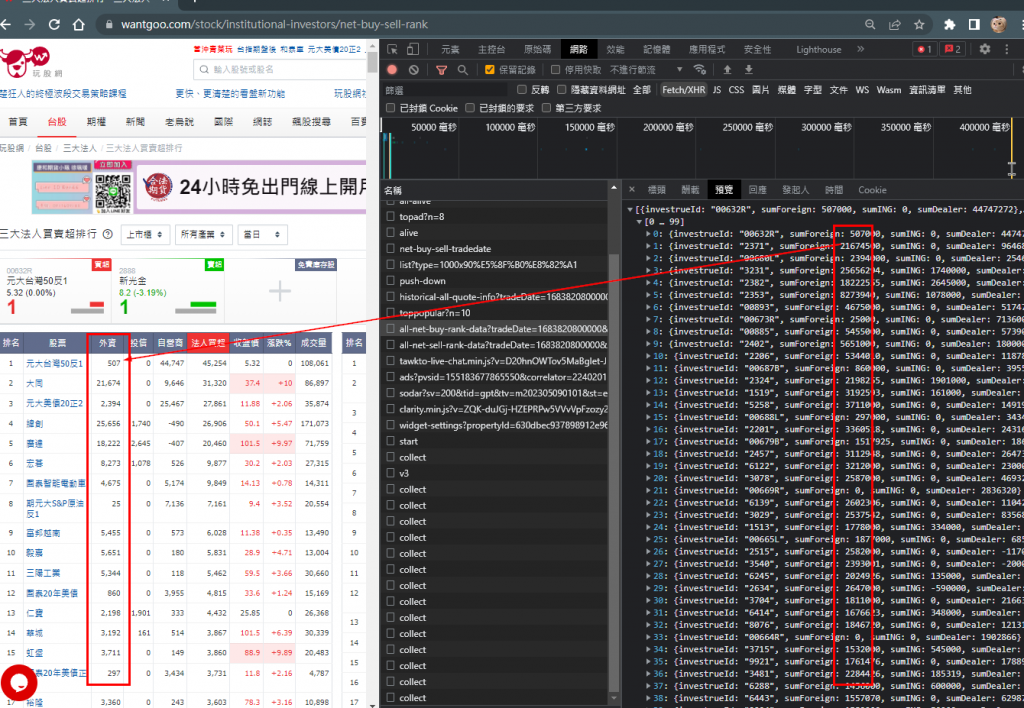Open the network conditions wifi icon
Viewport: 1024px width, 708px height.
pos(700,69)
